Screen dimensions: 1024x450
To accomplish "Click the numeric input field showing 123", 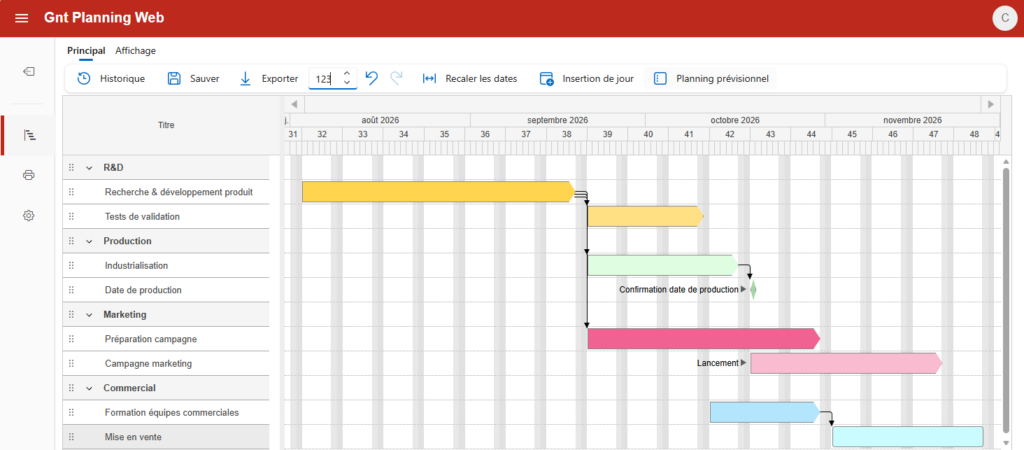I will [325, 79].
